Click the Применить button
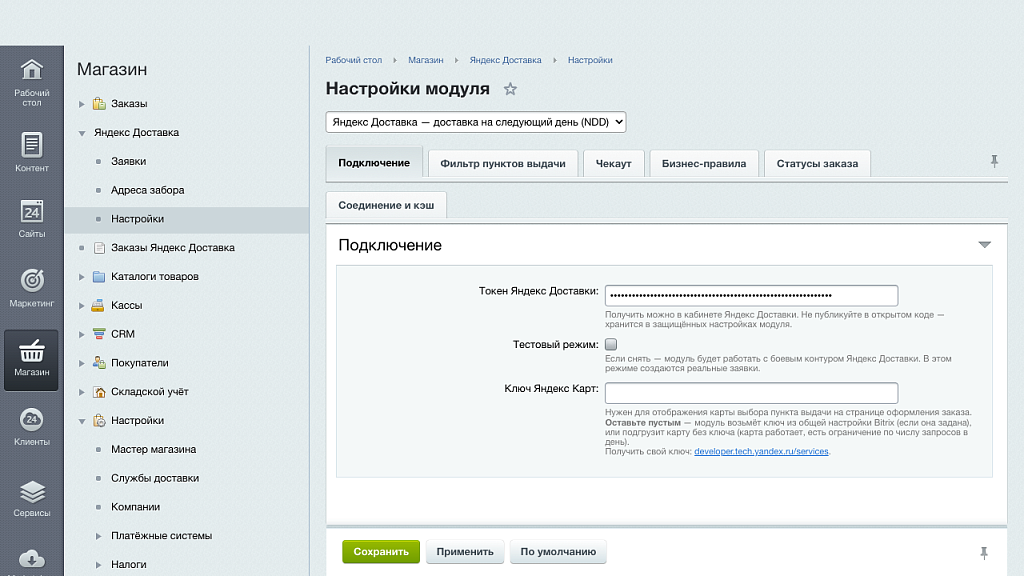The width and height of the screenshot is (1024, 576). 465,552
